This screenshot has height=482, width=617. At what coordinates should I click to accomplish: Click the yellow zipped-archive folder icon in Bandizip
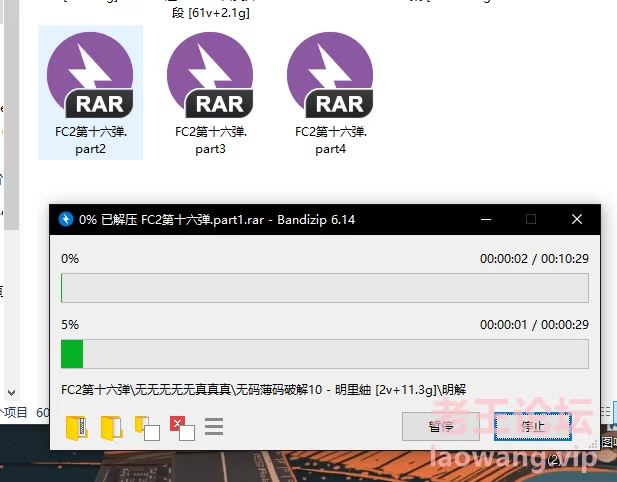[77, 427]
